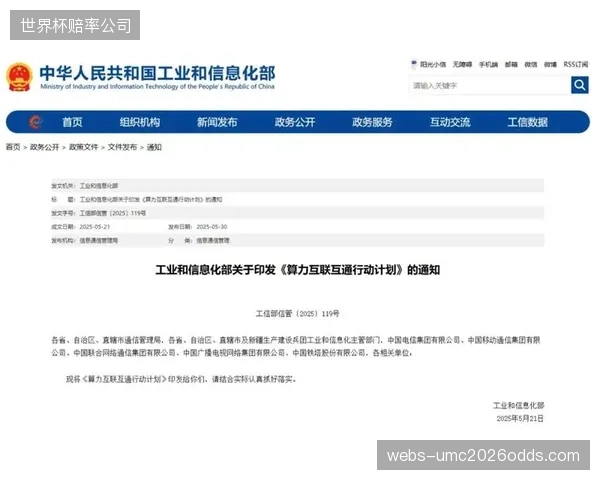Click the 发文字号 value in info table
Screen dimensions: 600x480
112,213
